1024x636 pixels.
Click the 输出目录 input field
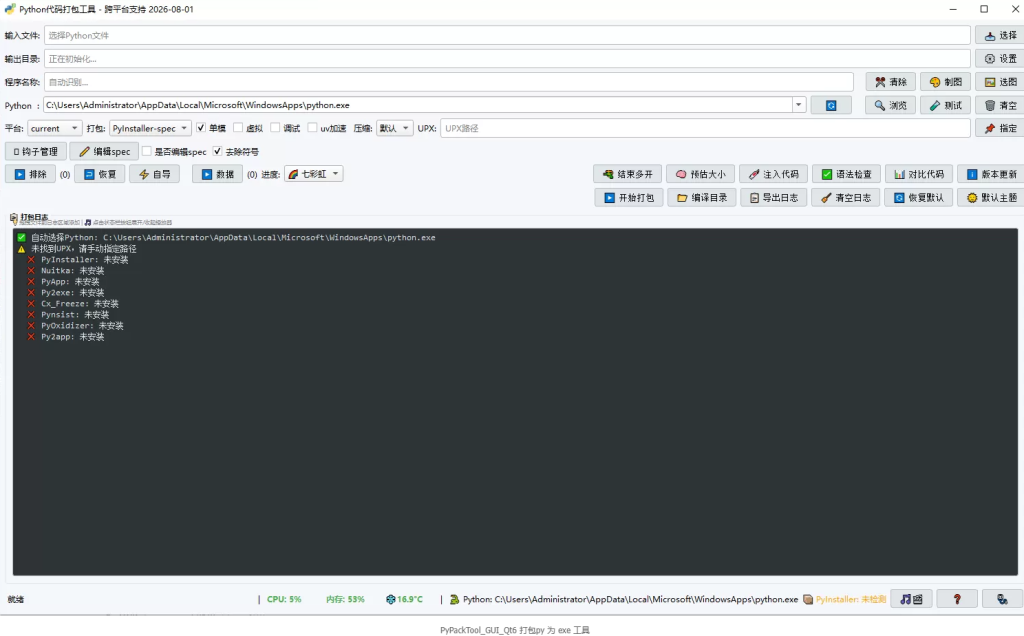(507, 59)
